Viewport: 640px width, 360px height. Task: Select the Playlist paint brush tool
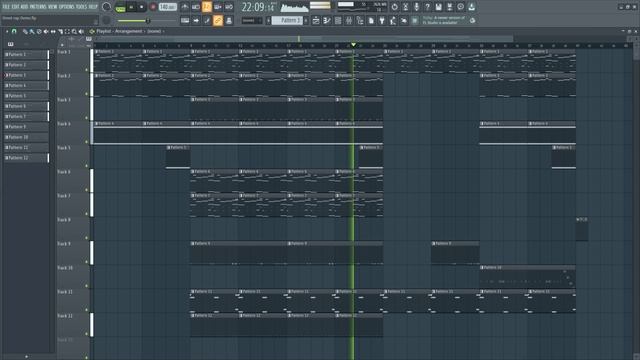[32, 31]
